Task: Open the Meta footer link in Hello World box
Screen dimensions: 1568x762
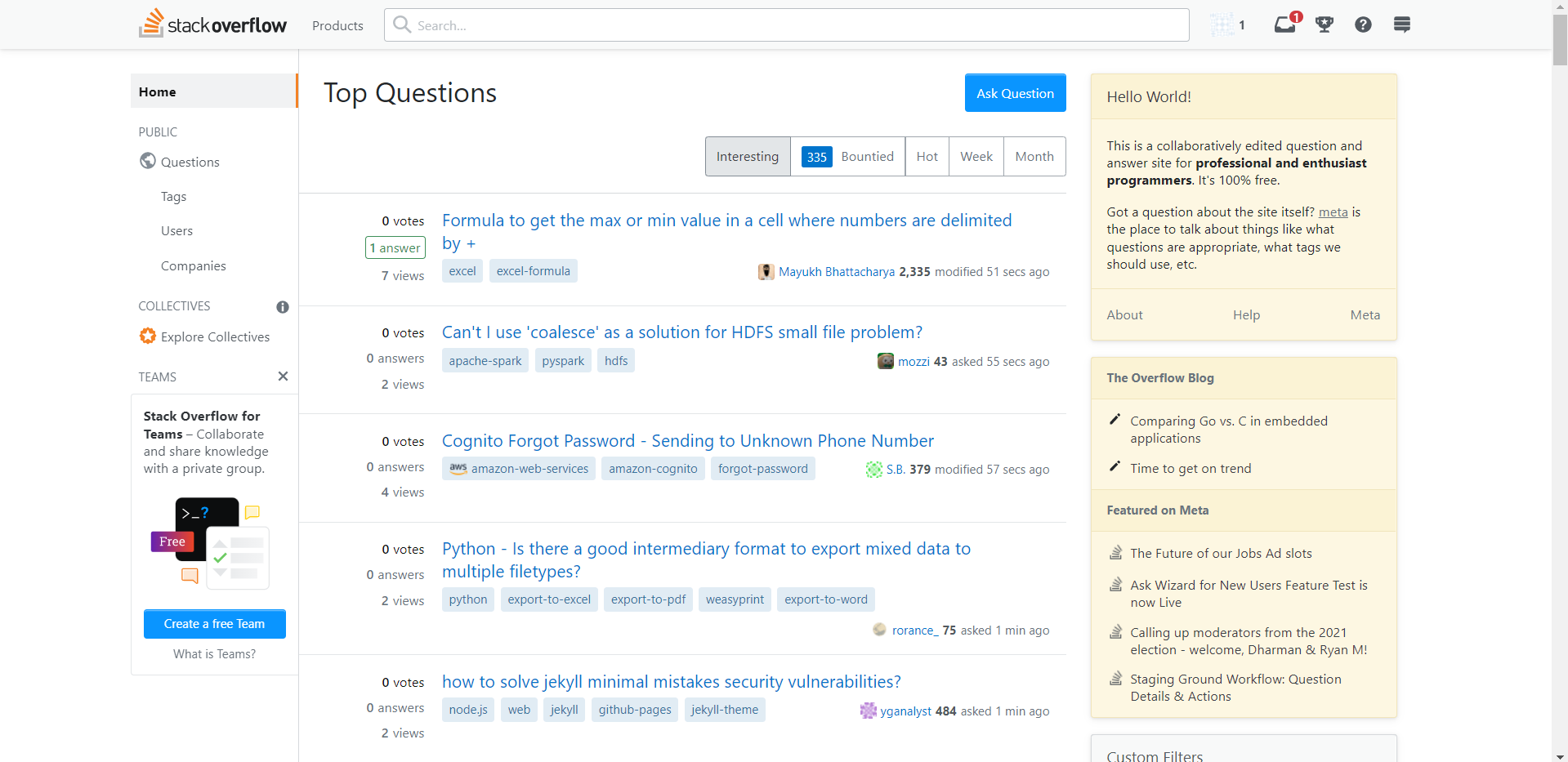Action: [x=1365, y=314]
